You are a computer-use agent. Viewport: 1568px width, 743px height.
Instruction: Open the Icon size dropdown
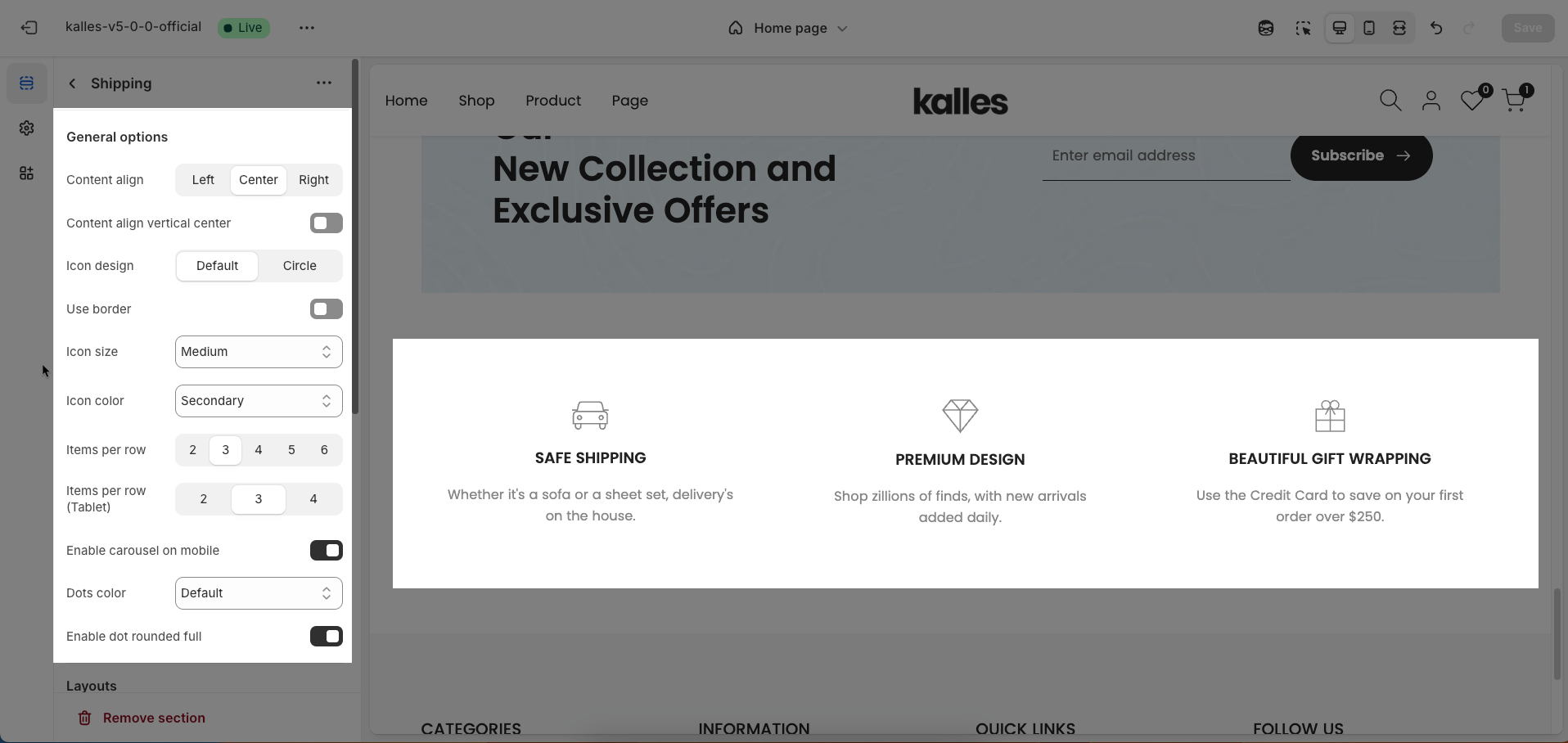[259, 352]
